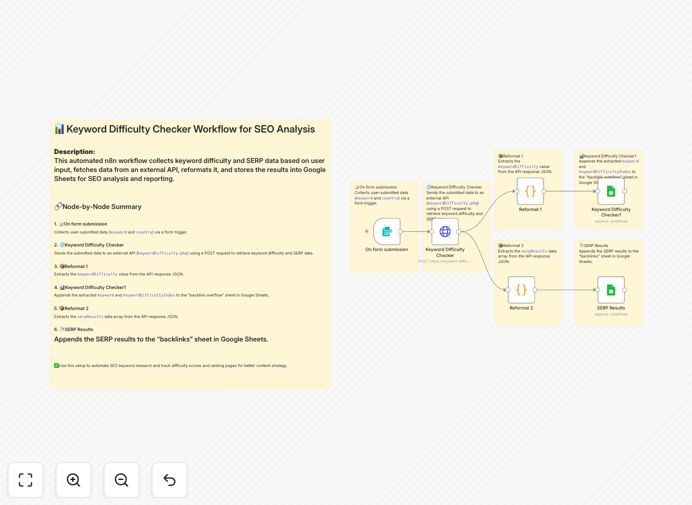Image resolution: width=692 pixels, height=505 pixels.
Task: Zoom in on the workflow canvas
Action: tap(73, 480)
